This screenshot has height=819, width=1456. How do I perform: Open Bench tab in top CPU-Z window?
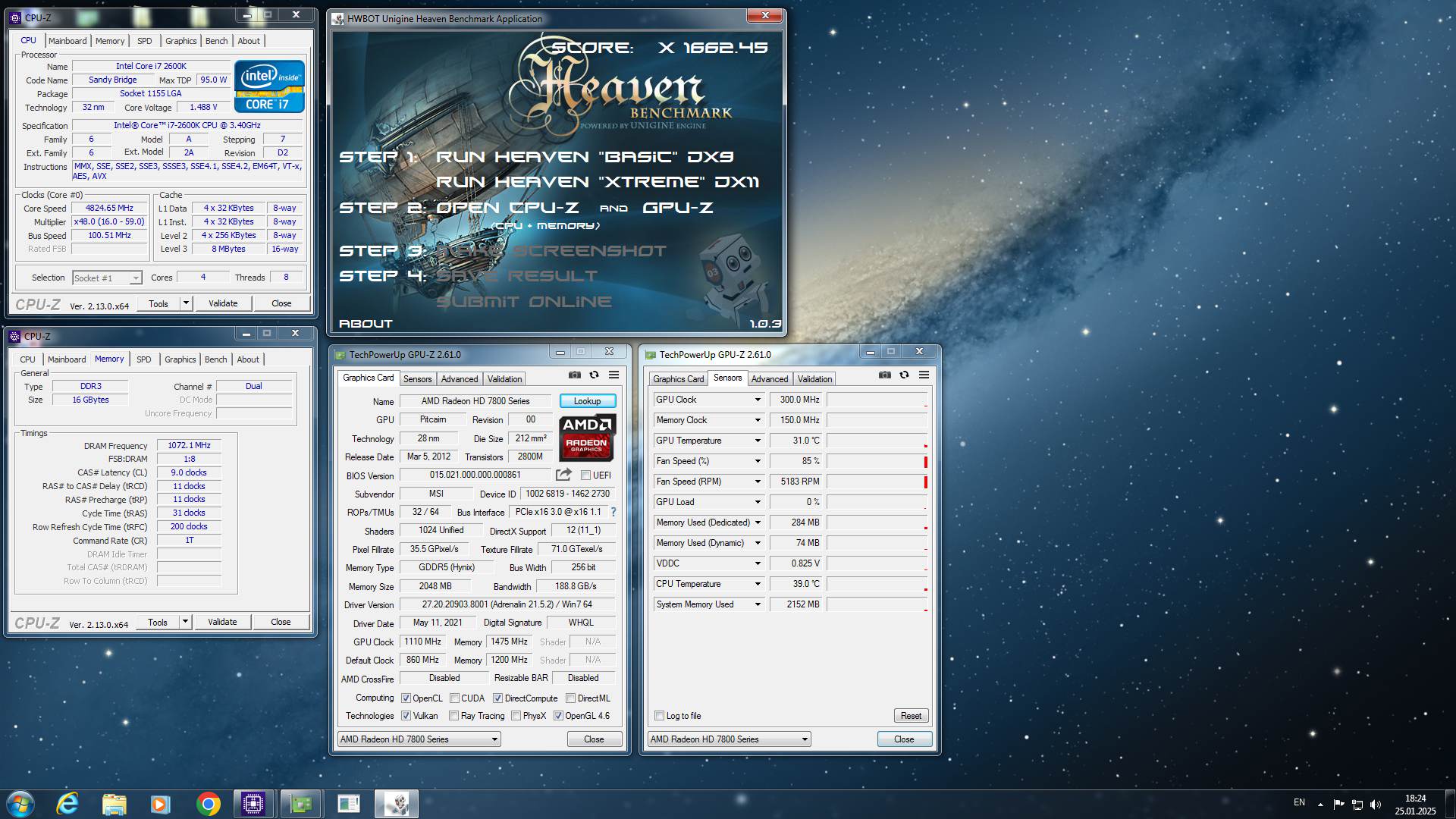point(216,41)
